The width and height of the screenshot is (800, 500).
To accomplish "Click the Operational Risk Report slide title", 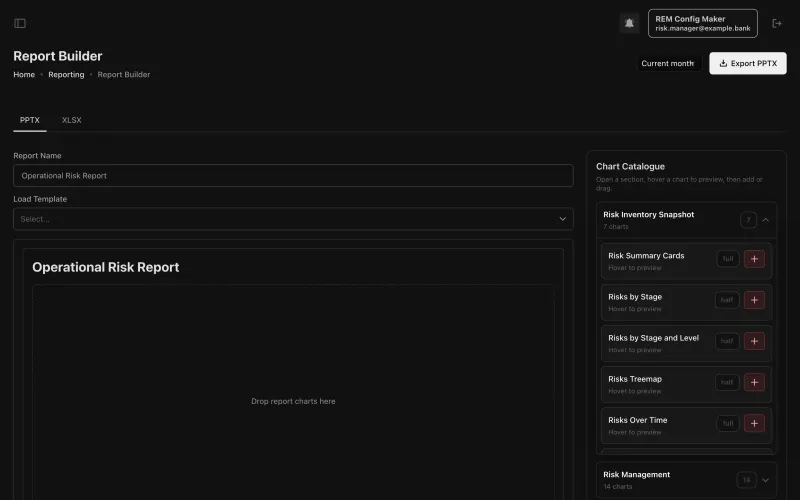I will tap(106, 267).
